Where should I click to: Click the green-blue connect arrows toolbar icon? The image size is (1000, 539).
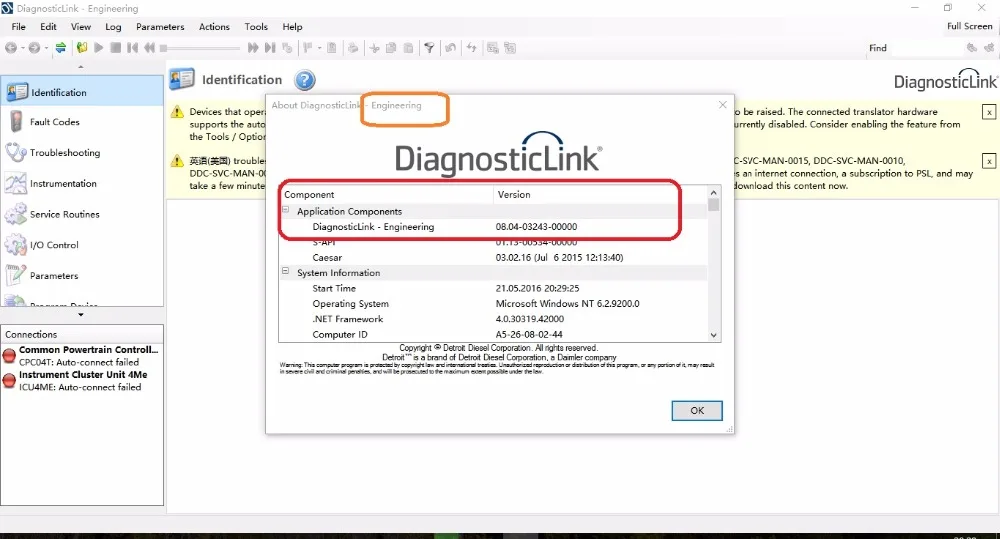61,48
